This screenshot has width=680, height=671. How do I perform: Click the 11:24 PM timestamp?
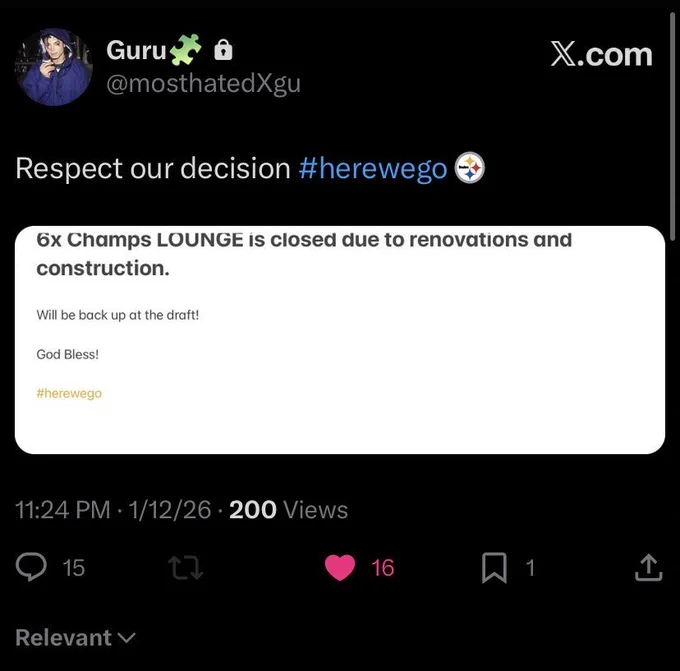click(62, 510)
